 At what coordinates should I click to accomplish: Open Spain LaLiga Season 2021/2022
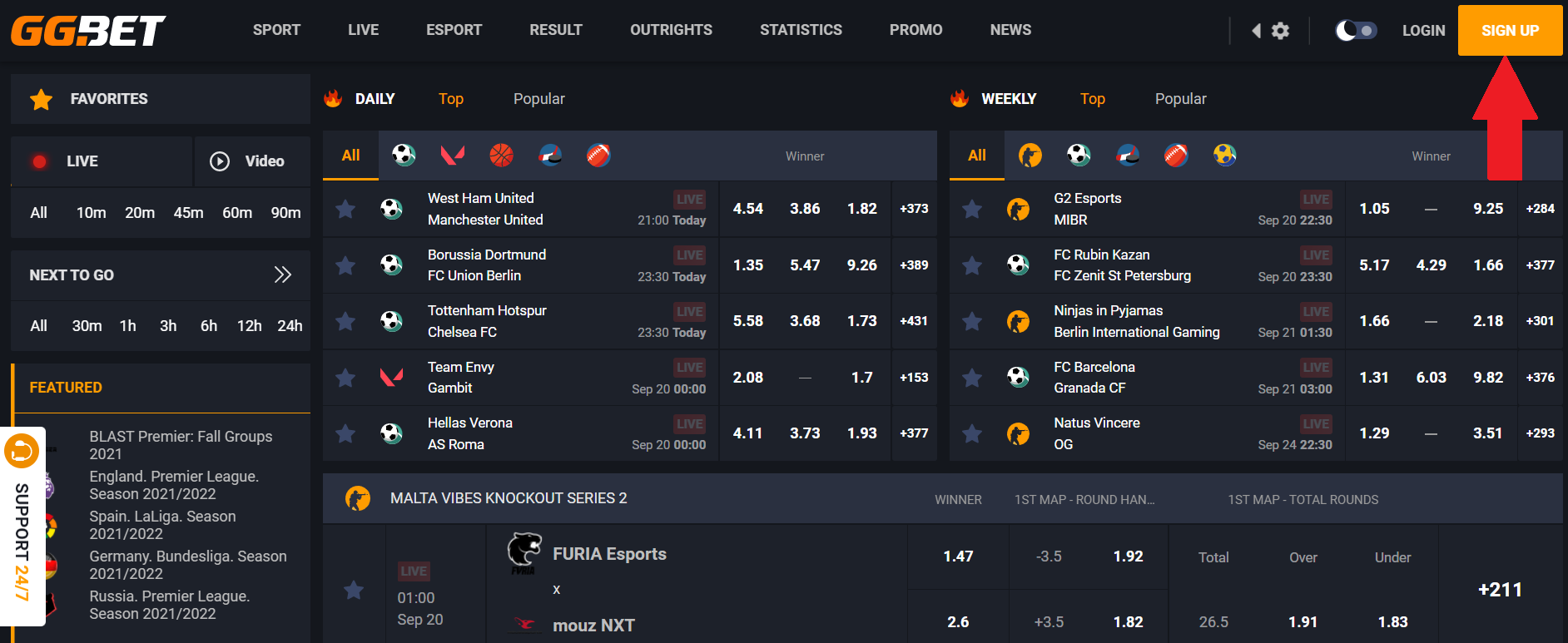click(162, 525)
